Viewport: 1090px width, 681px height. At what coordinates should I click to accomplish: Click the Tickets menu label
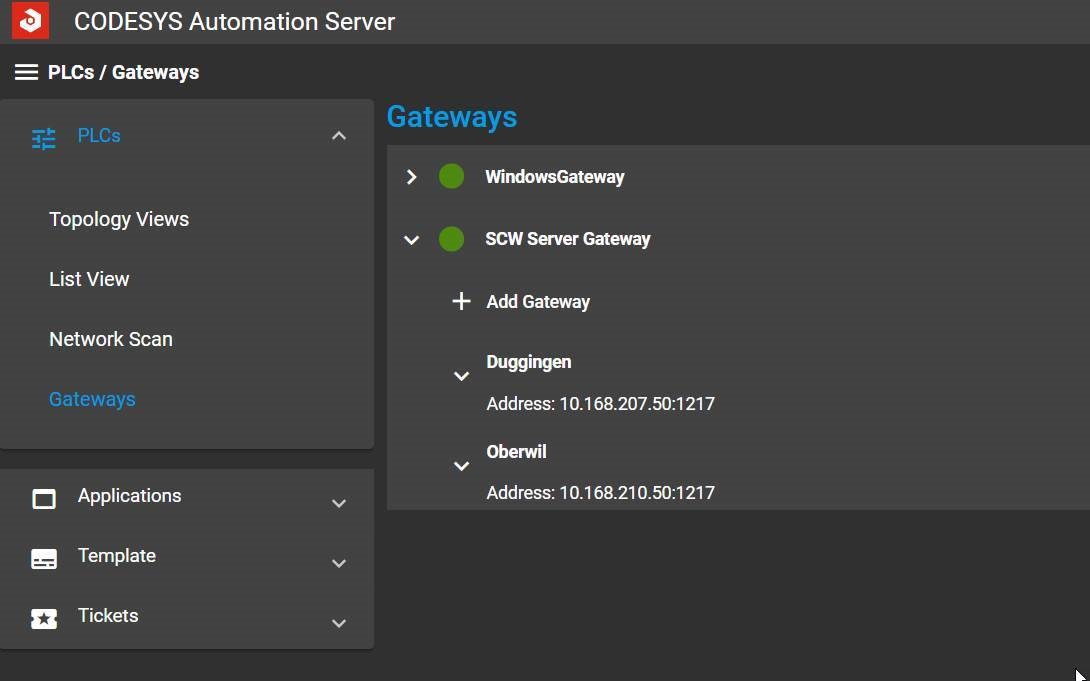coord(108,615)
